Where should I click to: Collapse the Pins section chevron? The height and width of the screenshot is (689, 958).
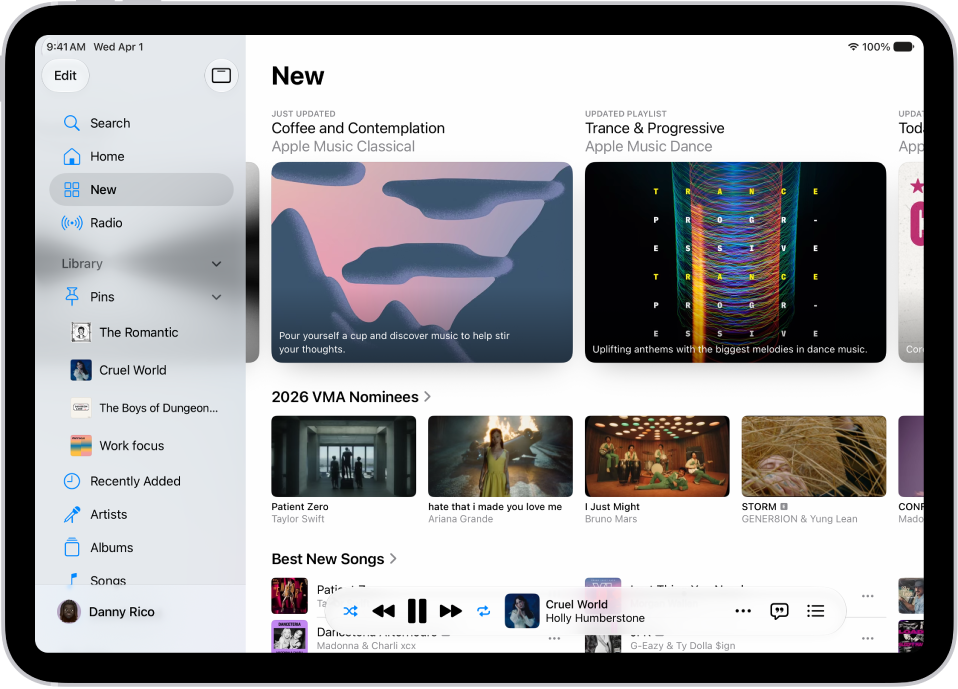pyautogui.click(x=216, y=297)
